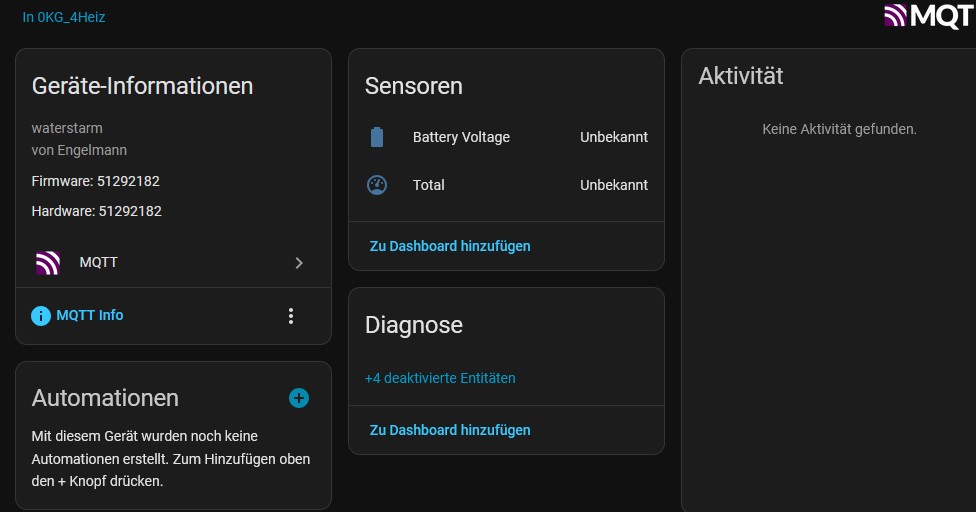
Task: Click the MQTT logo in top corner
Action: [x=928, y=15]
